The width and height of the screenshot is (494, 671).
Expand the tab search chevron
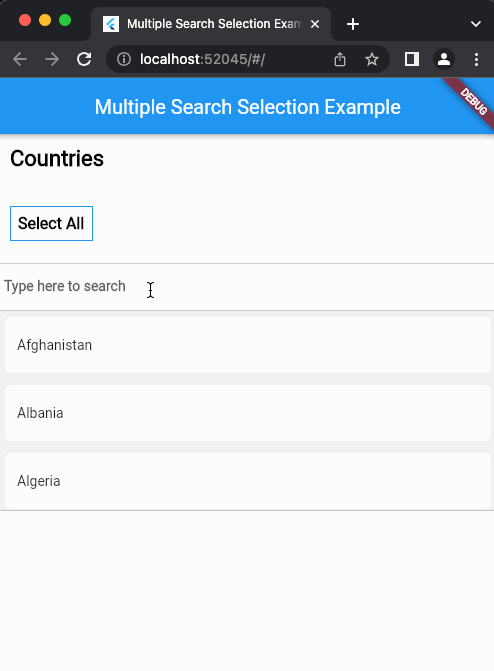point(476,24)
